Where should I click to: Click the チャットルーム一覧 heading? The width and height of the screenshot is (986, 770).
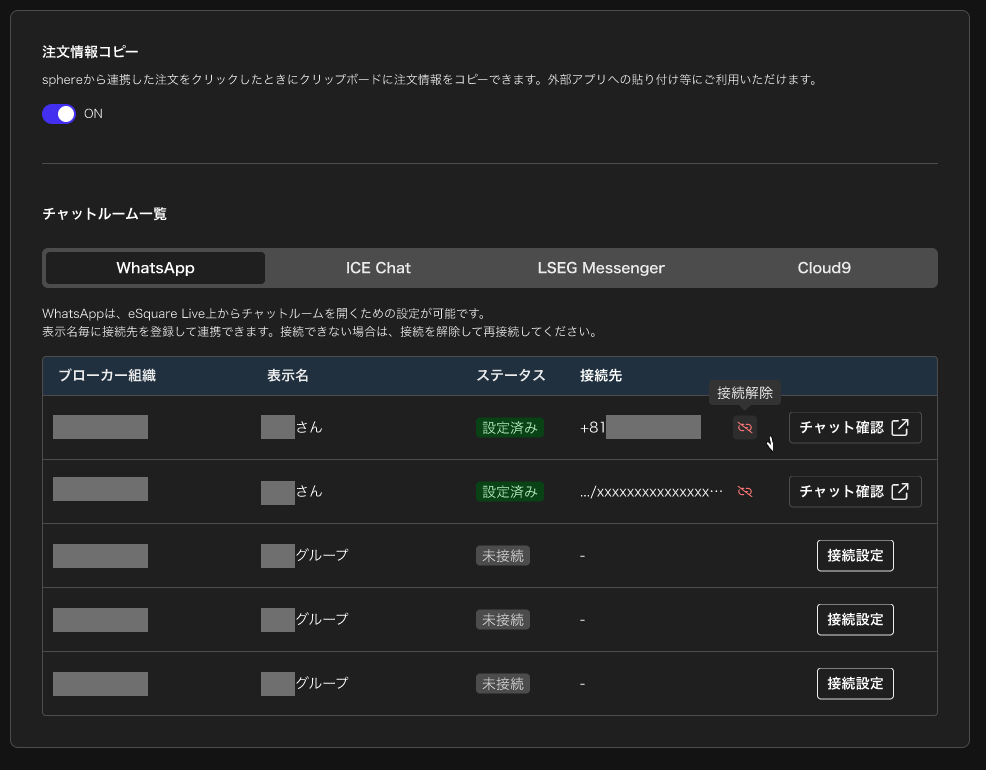[104, 214]
